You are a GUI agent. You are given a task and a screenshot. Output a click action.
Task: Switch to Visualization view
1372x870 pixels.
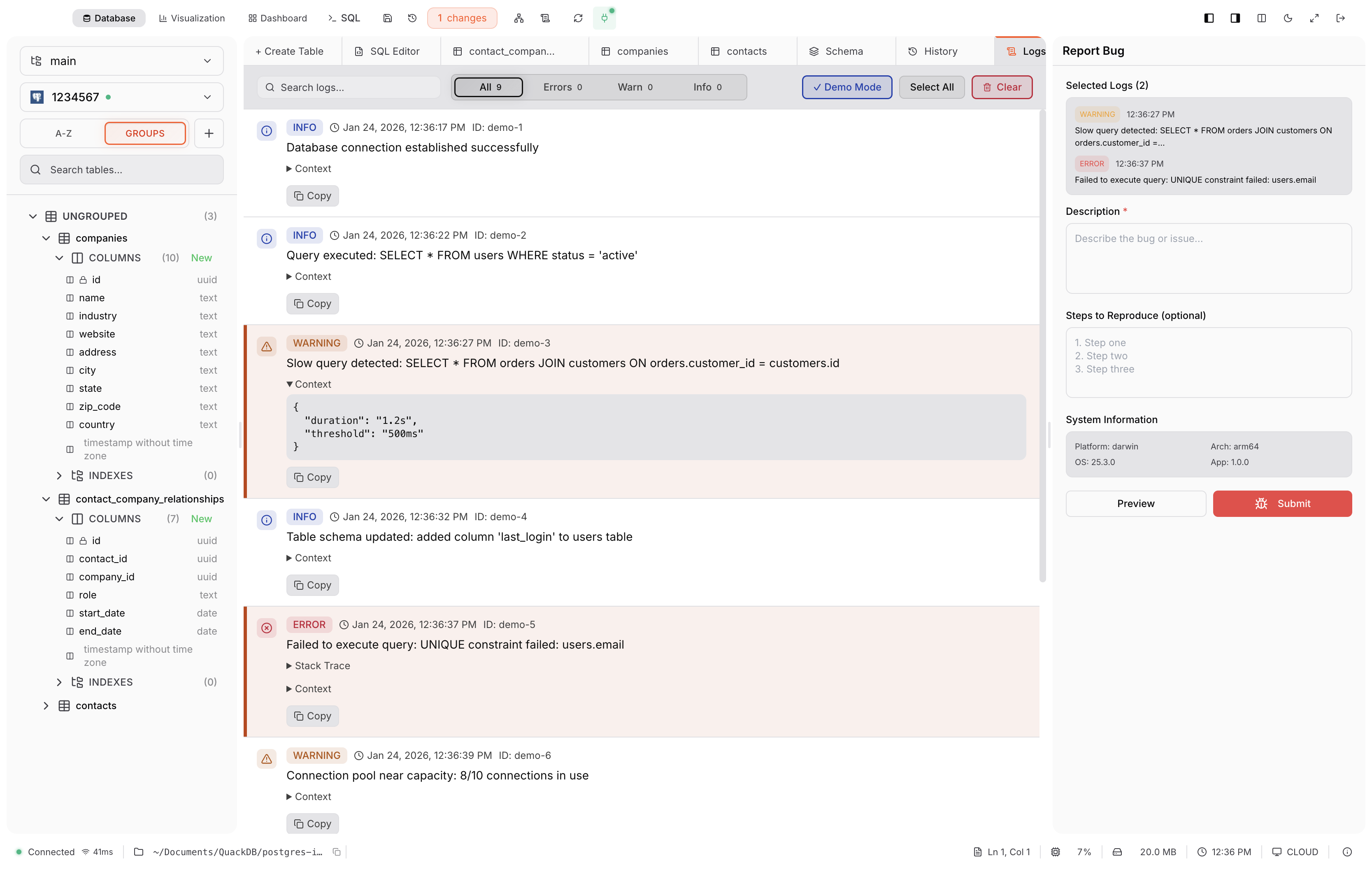(x=192, y=18)
